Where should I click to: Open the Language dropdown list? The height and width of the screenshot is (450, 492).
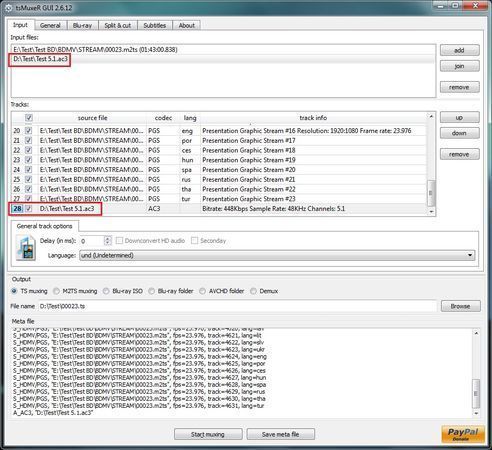[x=470, y=255]
